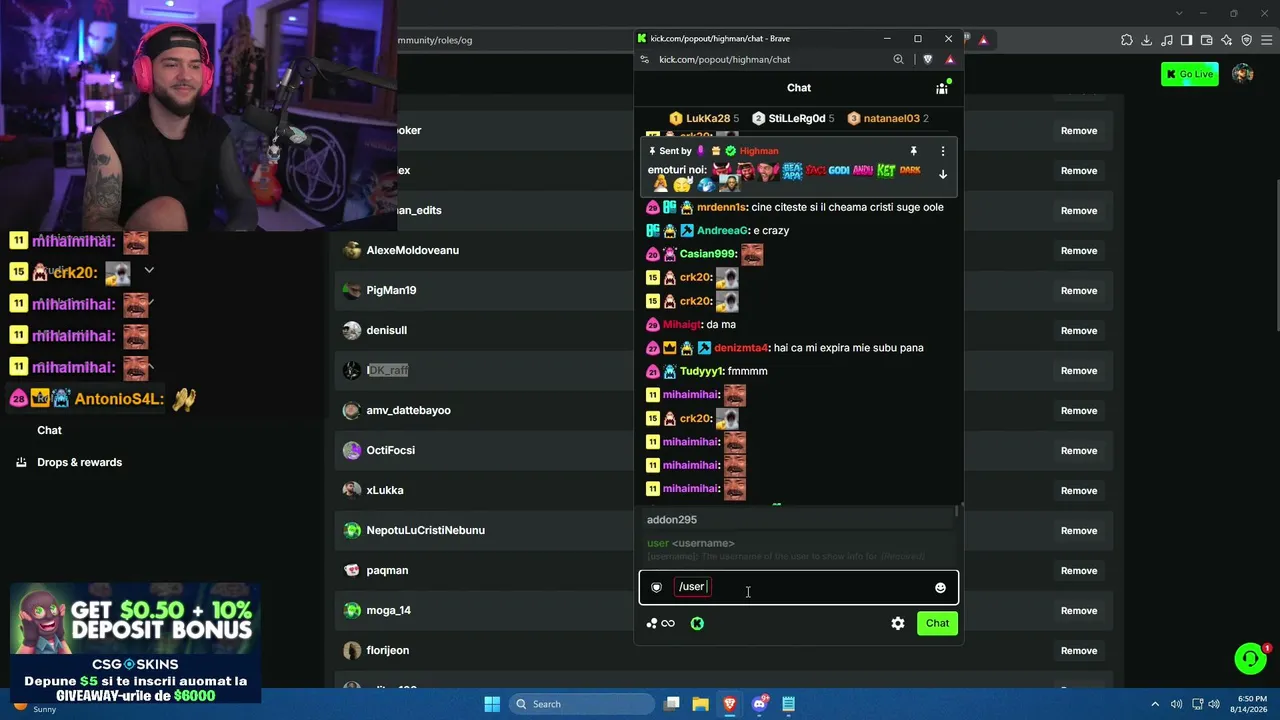The width and height of the screenshot is (1280, 720).
Task: Expand the pinned message with down arrow
Action: pyautogui.click(x=942, y=174)
